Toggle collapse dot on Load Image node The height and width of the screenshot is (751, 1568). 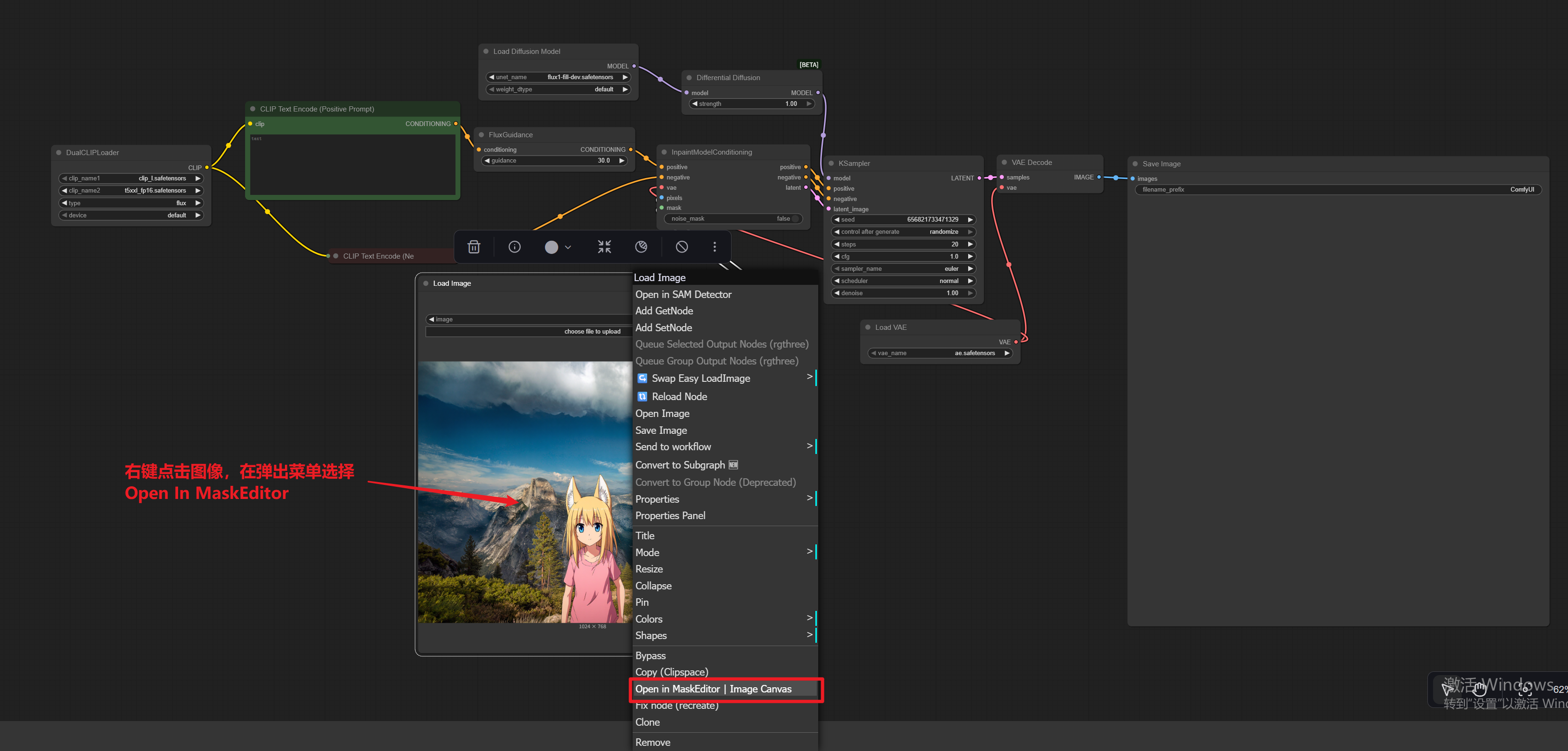click(426, 283)
